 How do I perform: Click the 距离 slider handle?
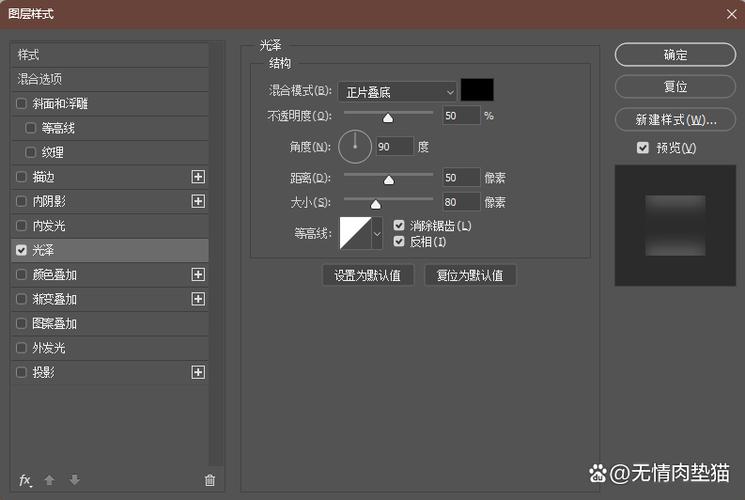pyautogui.click(x=389, y=180)
